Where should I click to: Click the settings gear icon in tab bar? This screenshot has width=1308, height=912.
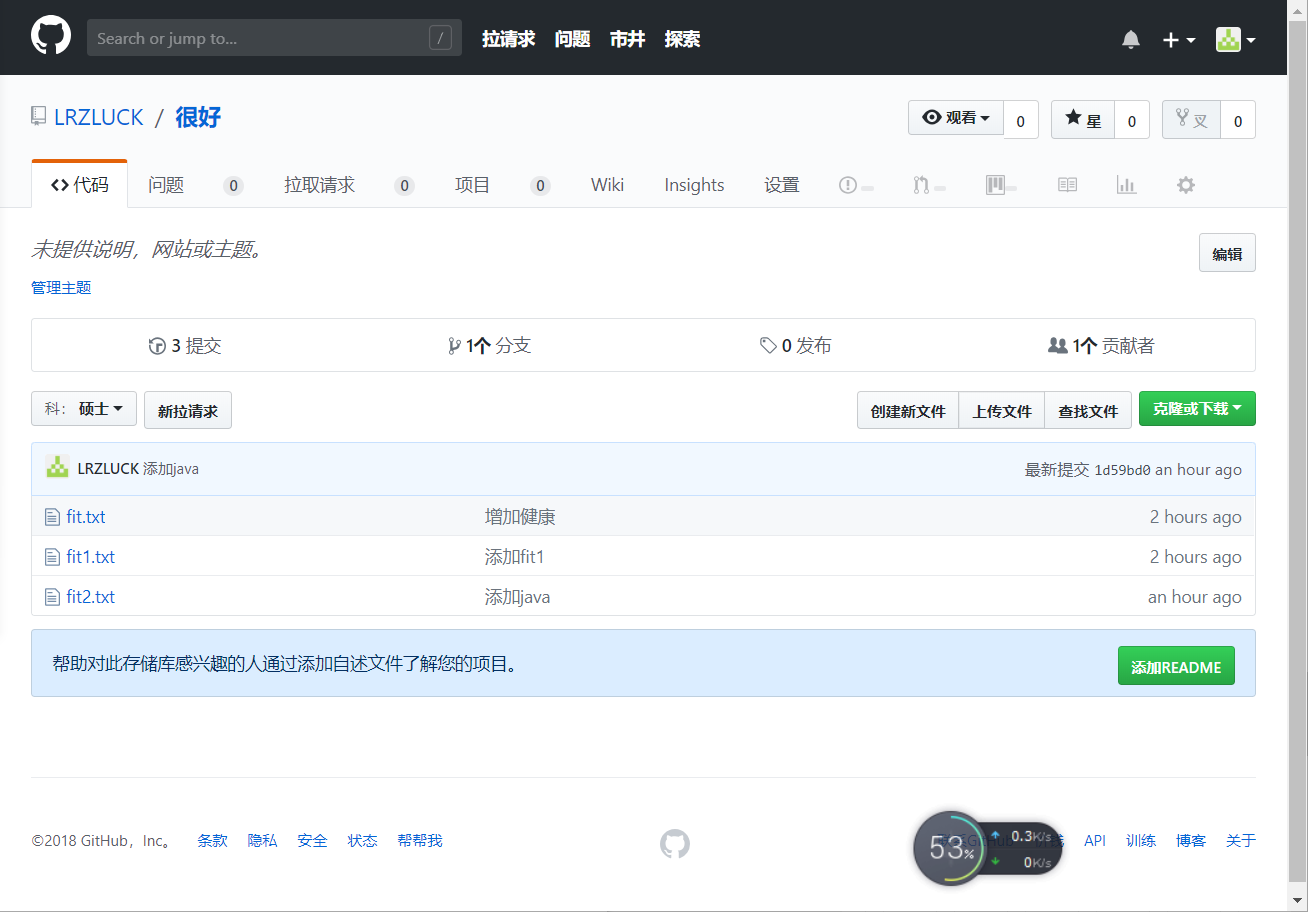[1186, 185]
